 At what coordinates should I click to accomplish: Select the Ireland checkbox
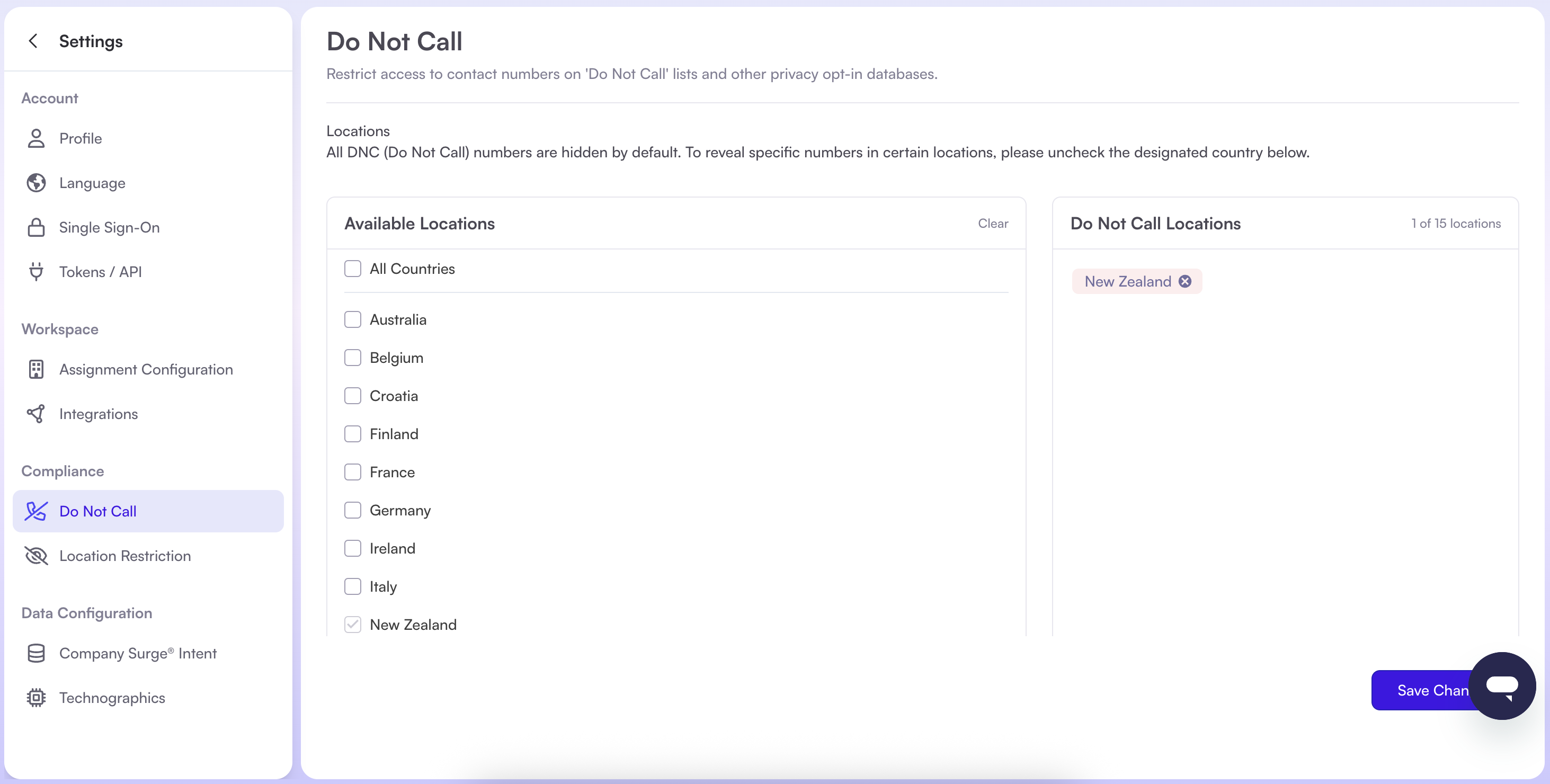[x=353, y=549]
